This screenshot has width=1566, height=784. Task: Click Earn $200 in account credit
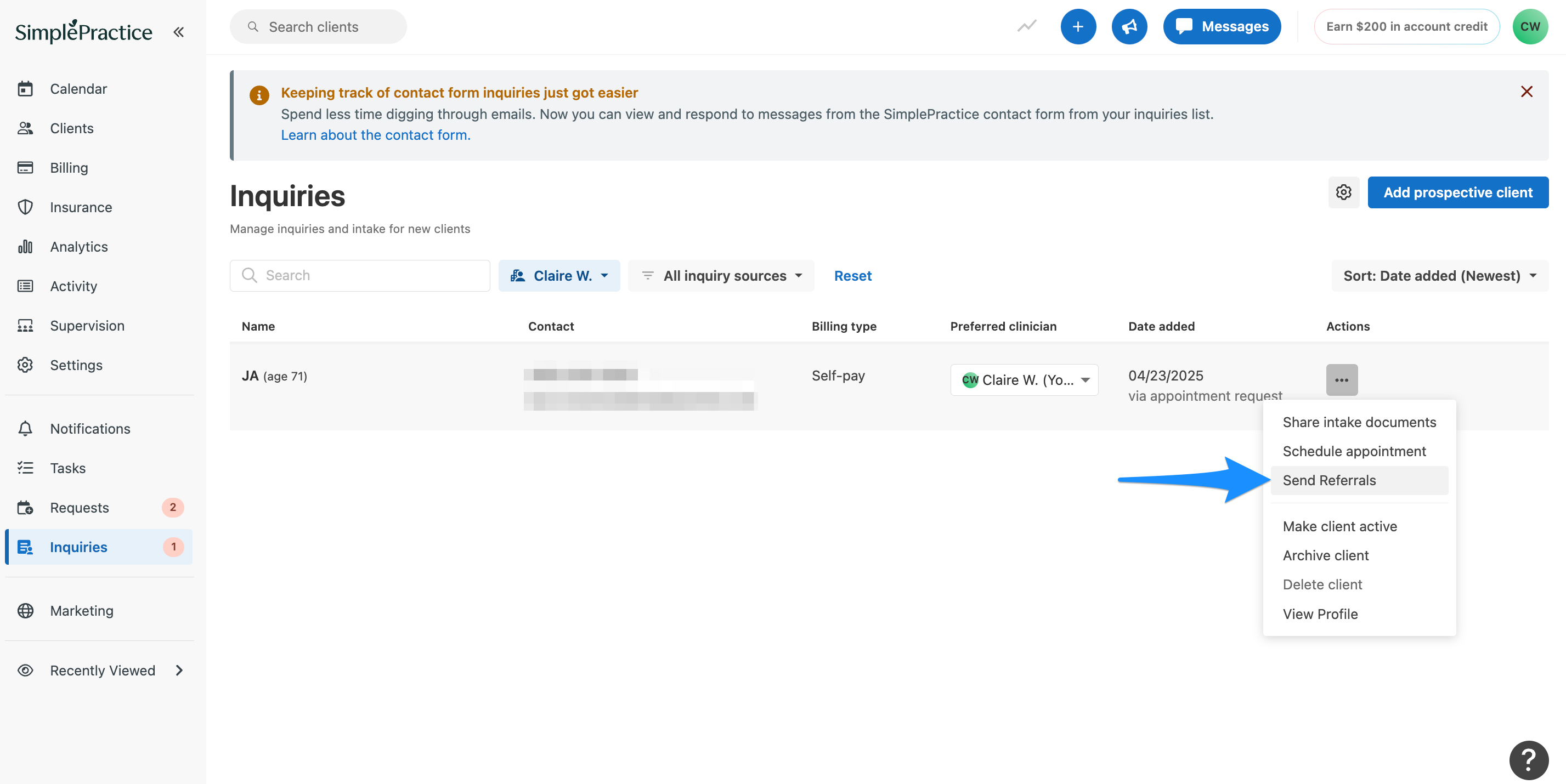pos(1406,27)
